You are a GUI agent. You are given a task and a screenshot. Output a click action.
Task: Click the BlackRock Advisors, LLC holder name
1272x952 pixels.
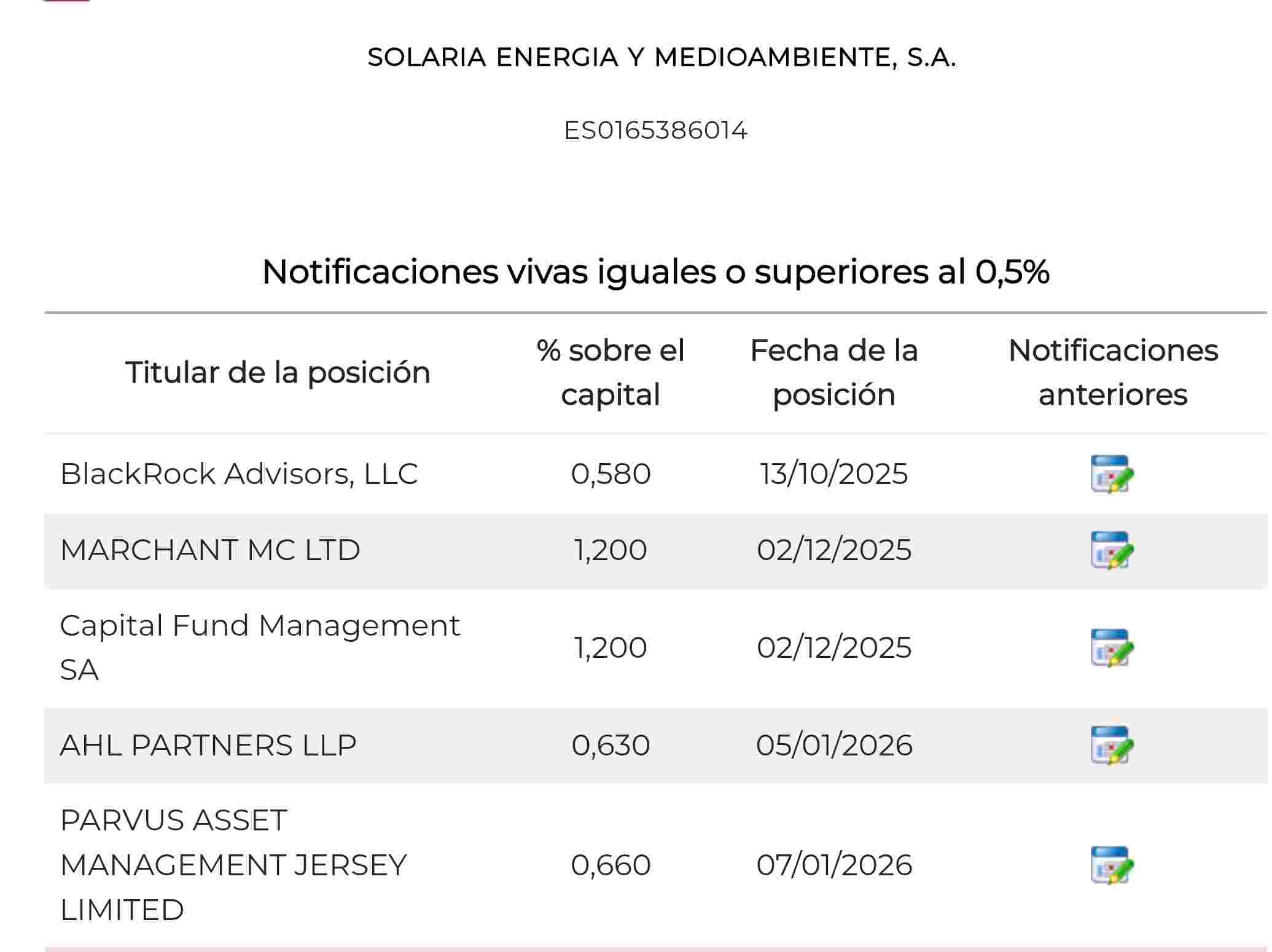(x=239, y=474)
